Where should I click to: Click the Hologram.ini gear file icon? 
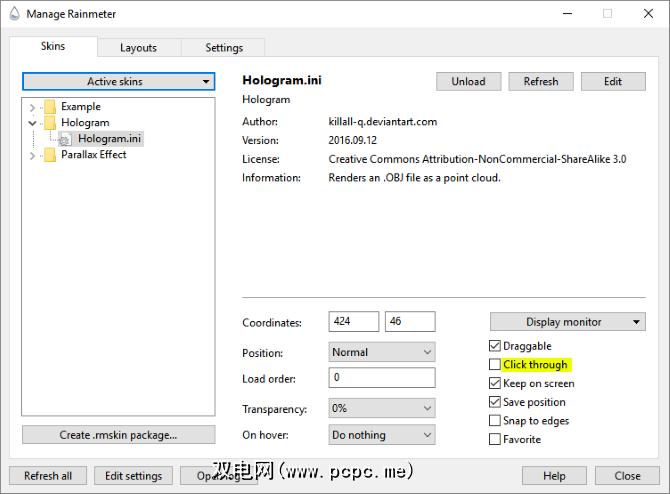pyautogui.click(x=65, y=139)
